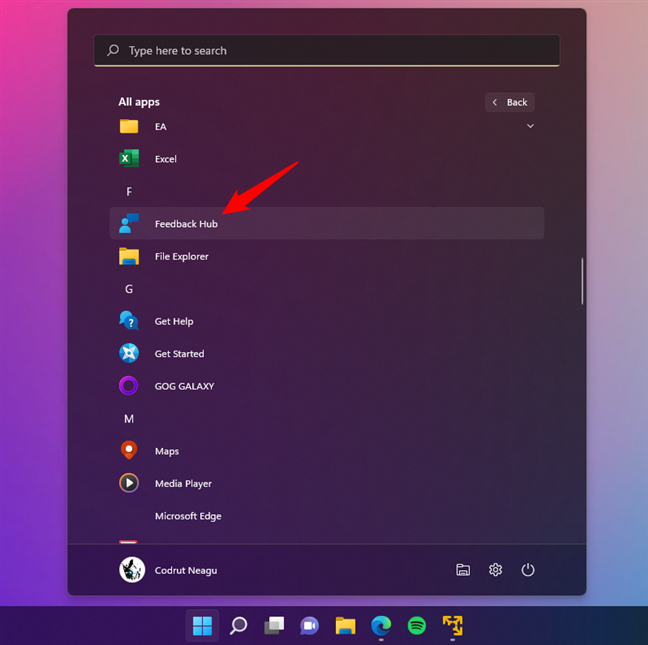648x645 pixels.
Task: Select the Maps text entry
Action: (x=167, y=451)
